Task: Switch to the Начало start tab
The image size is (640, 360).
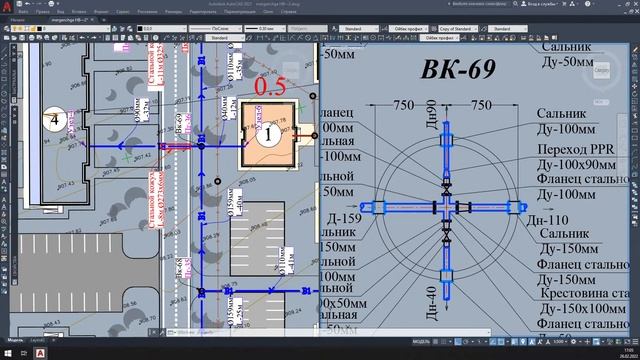Action: click(x=17, y=20)
